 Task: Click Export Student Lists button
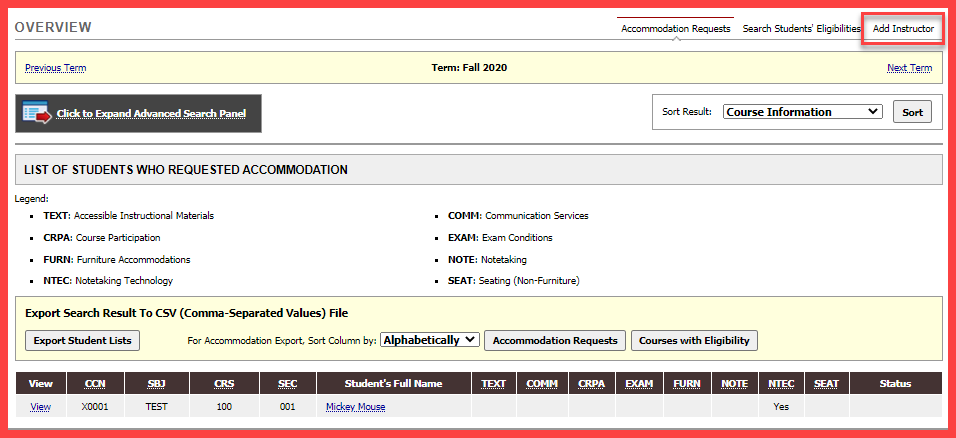coord(83,340)
